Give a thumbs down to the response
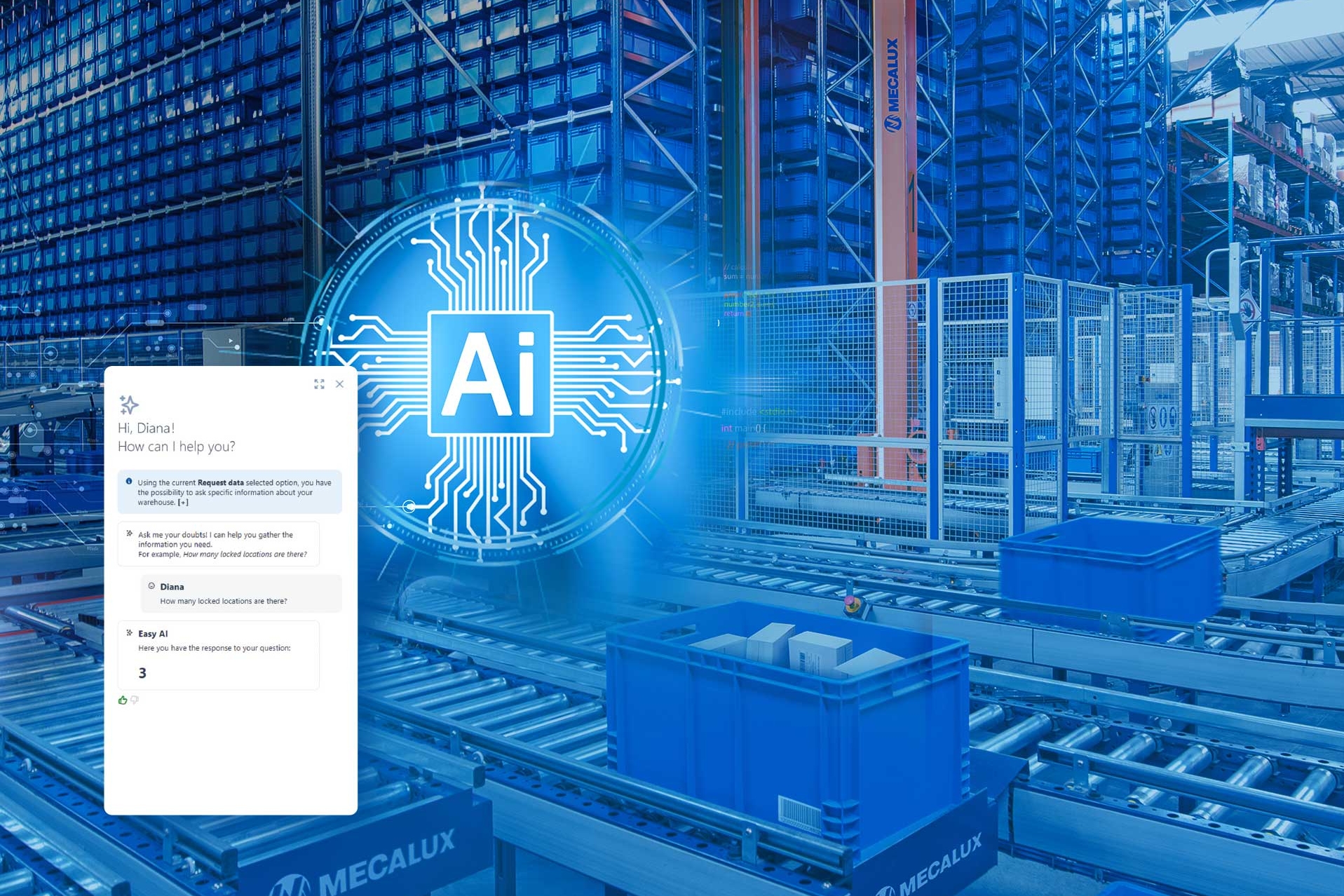The width and height of the screenshot is (1344, 896). point(135,700)
